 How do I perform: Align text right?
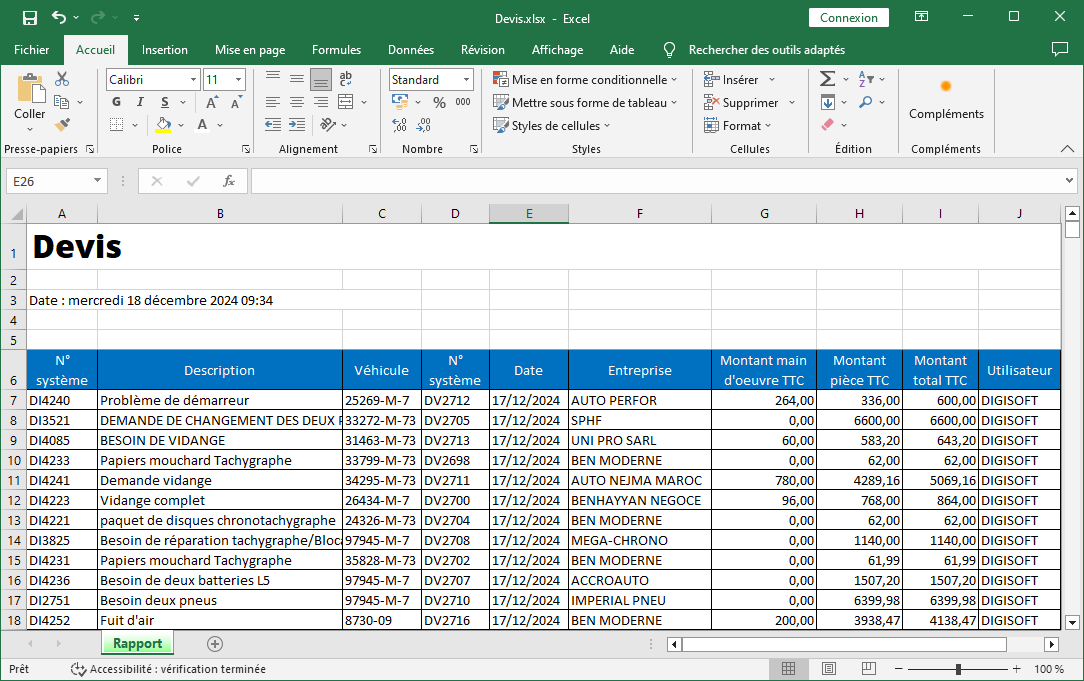[321, 102]
